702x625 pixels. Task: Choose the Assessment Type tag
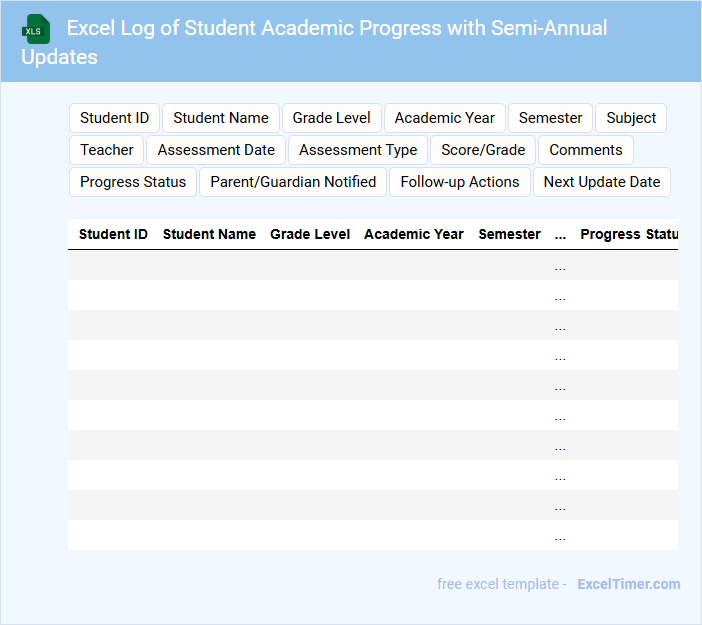(x=358, y=150)
